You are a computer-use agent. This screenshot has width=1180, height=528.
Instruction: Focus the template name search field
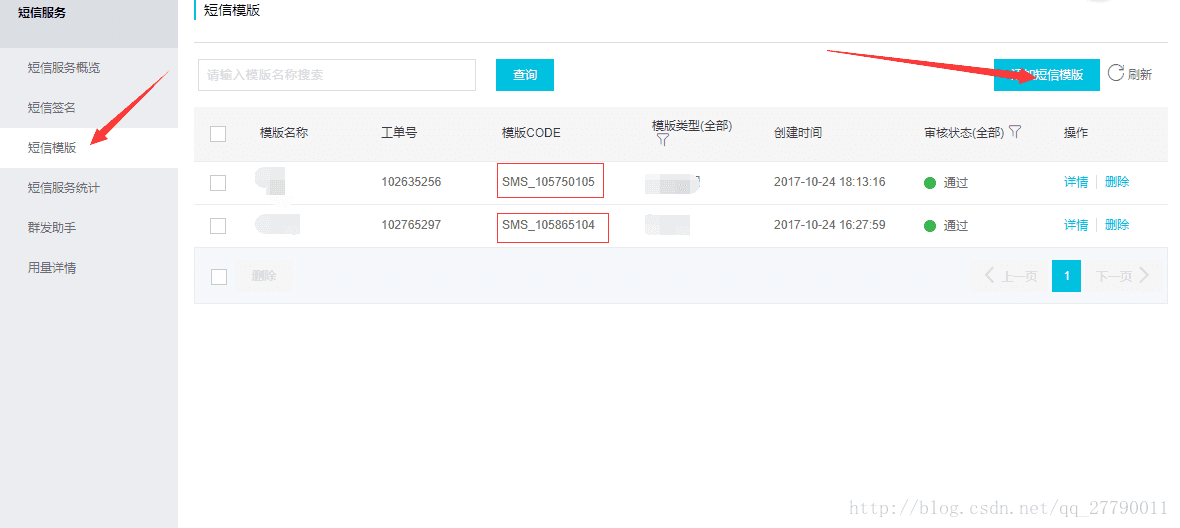[x=336, y=75]
